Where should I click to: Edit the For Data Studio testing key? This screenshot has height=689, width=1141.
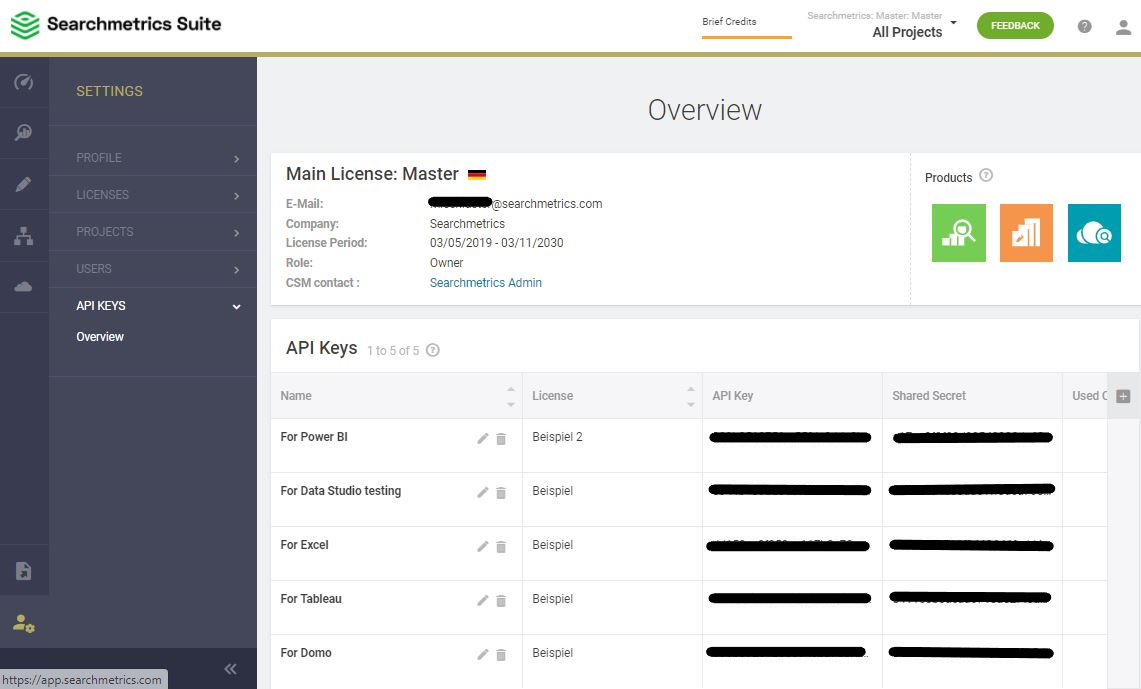point(482,493)
